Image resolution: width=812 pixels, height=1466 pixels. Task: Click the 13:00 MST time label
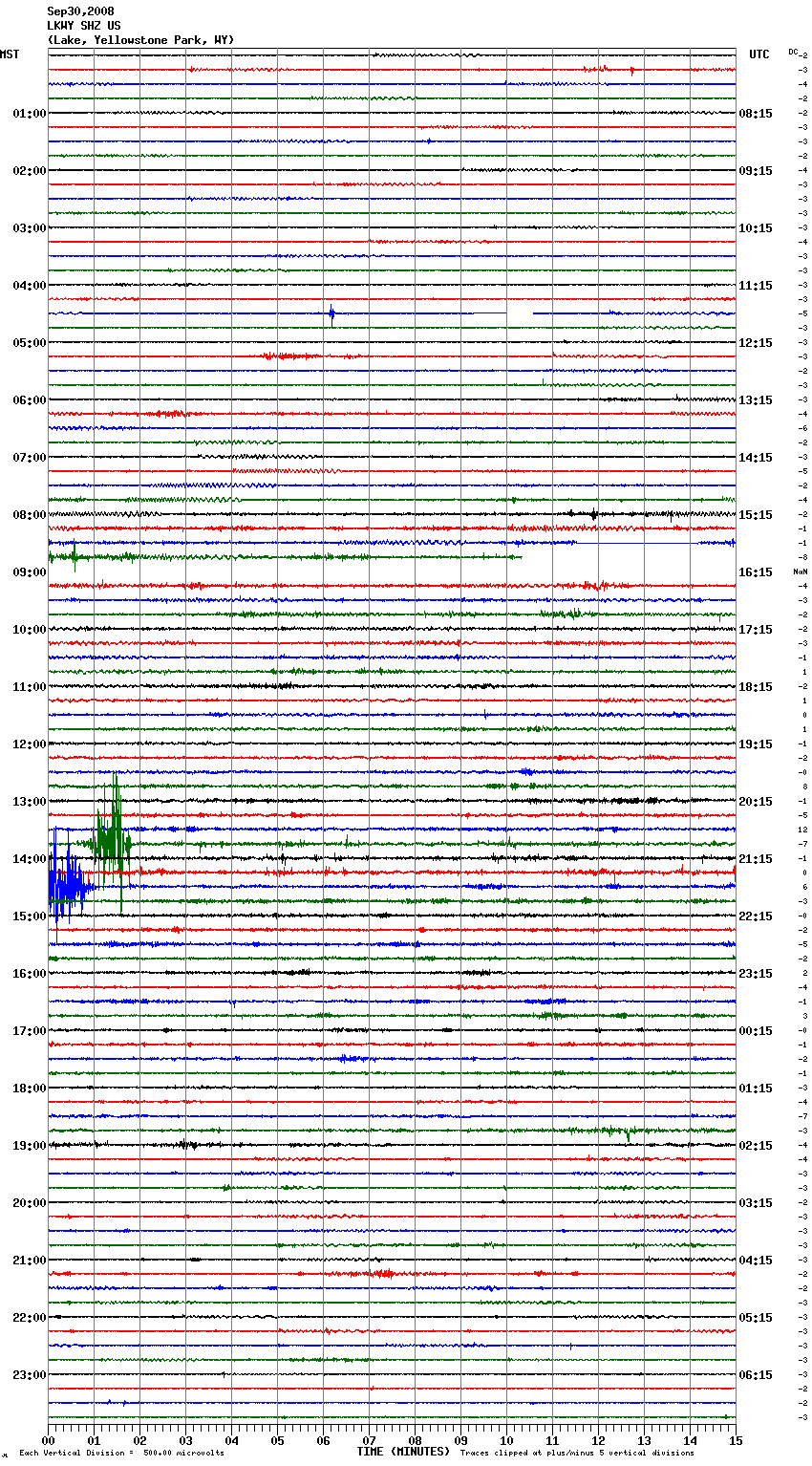coord(30,802)
